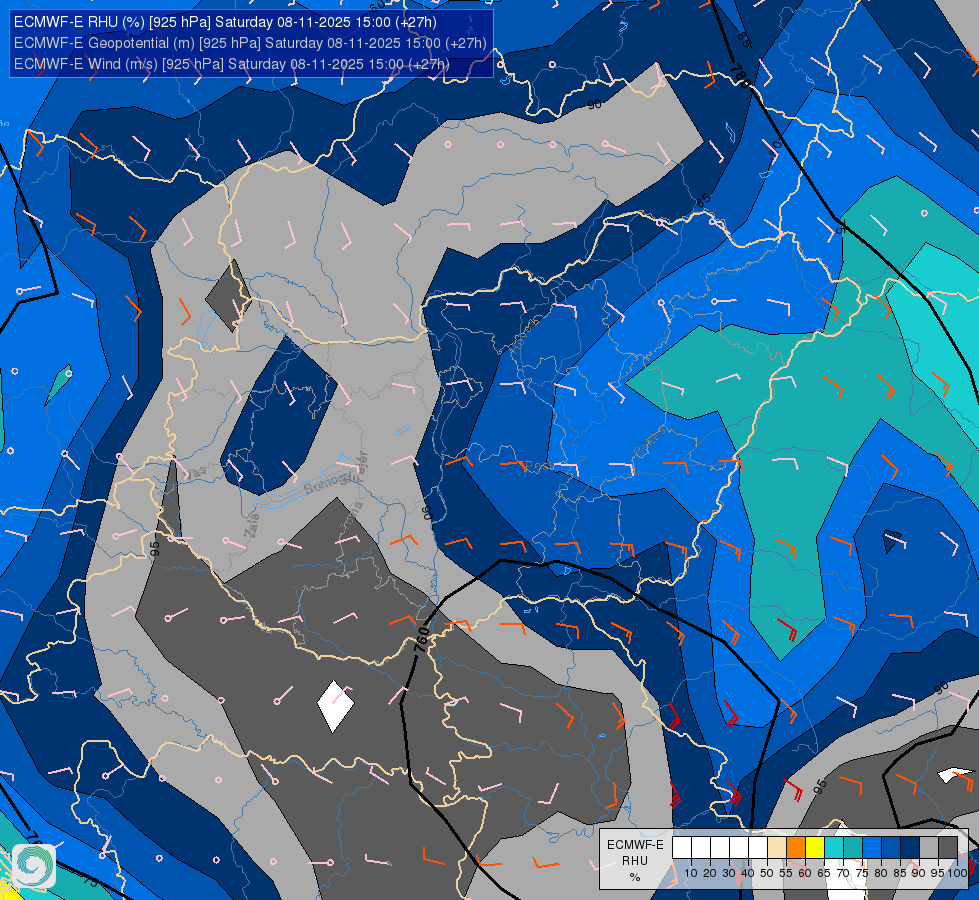Click the legend value 70

coord(843,873)
